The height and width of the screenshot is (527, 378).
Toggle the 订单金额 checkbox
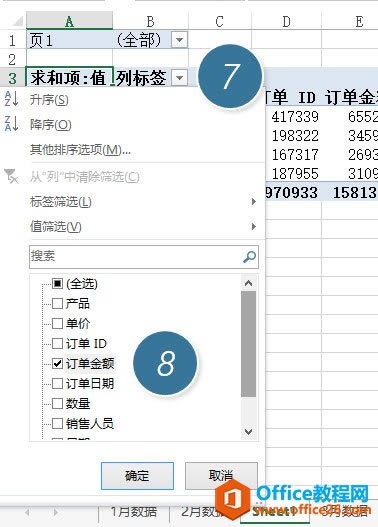[57, 363]
